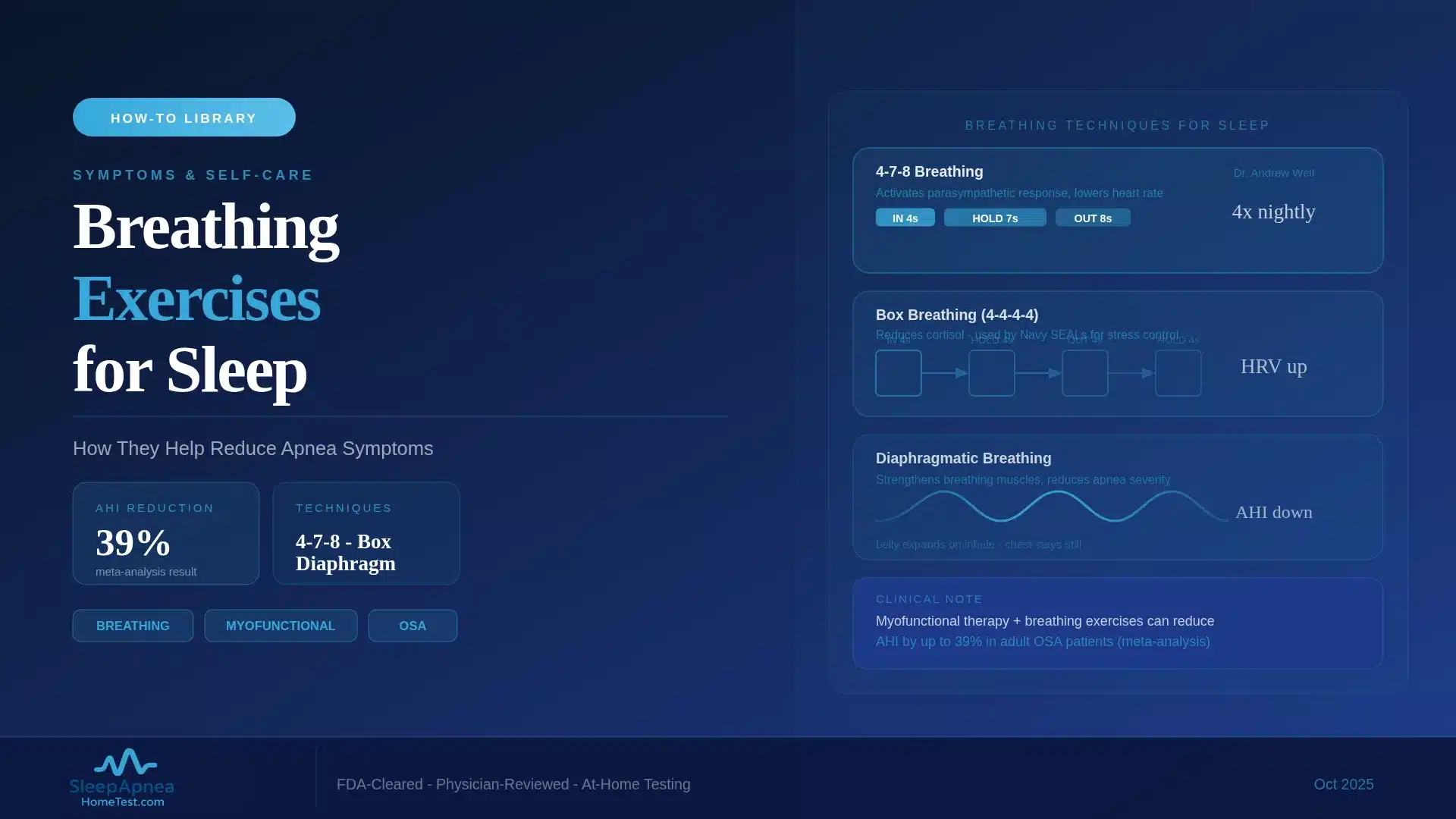The width and height of the screenshot is (1456, 819).
Task: Click the Diaphragmatic Breathing heading
Action: (x=963, y=458)
